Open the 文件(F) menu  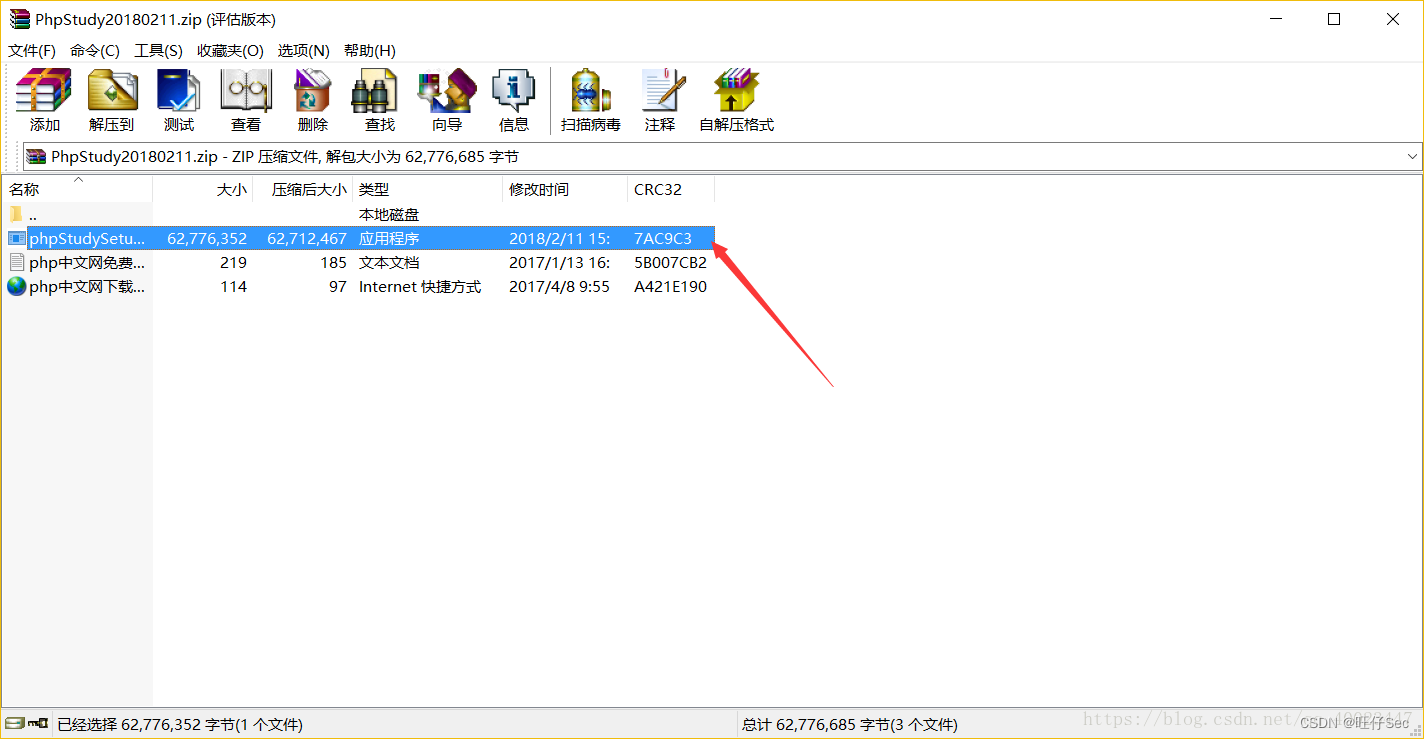pyautogui.click(x=32, y=51)
